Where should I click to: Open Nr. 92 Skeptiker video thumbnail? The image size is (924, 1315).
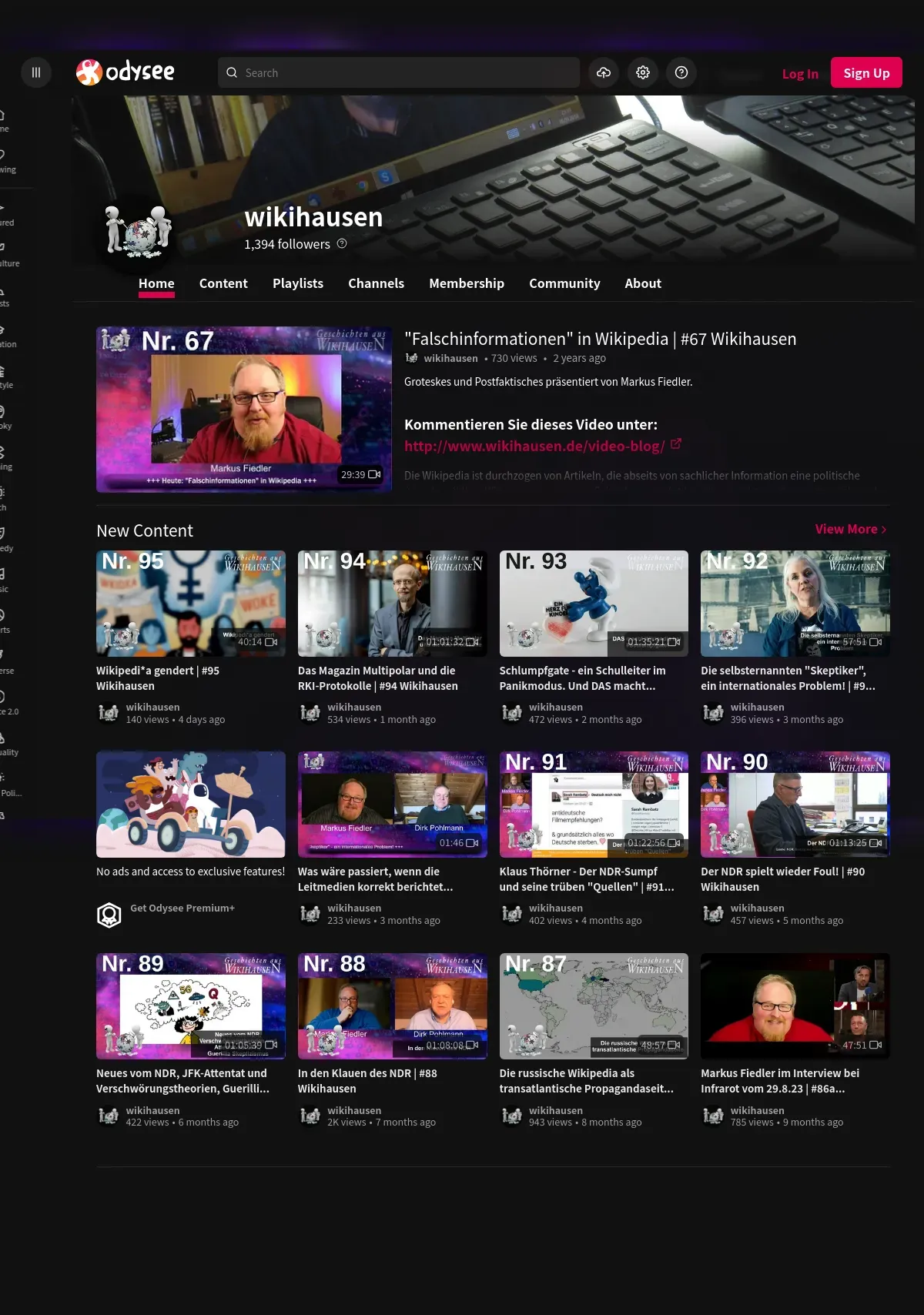tap(795, 604)
